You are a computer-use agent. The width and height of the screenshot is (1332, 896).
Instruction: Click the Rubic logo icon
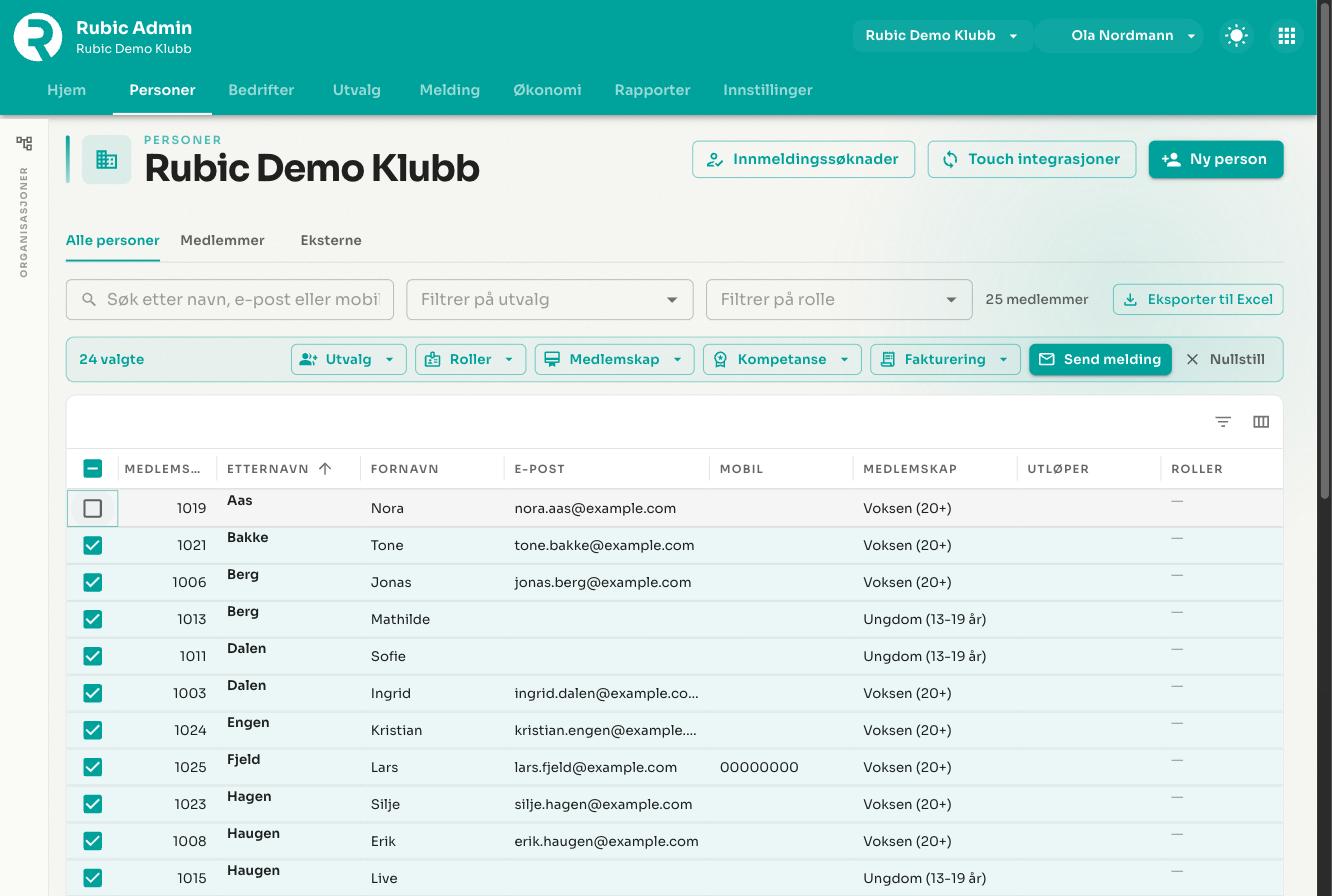(38, 37)
